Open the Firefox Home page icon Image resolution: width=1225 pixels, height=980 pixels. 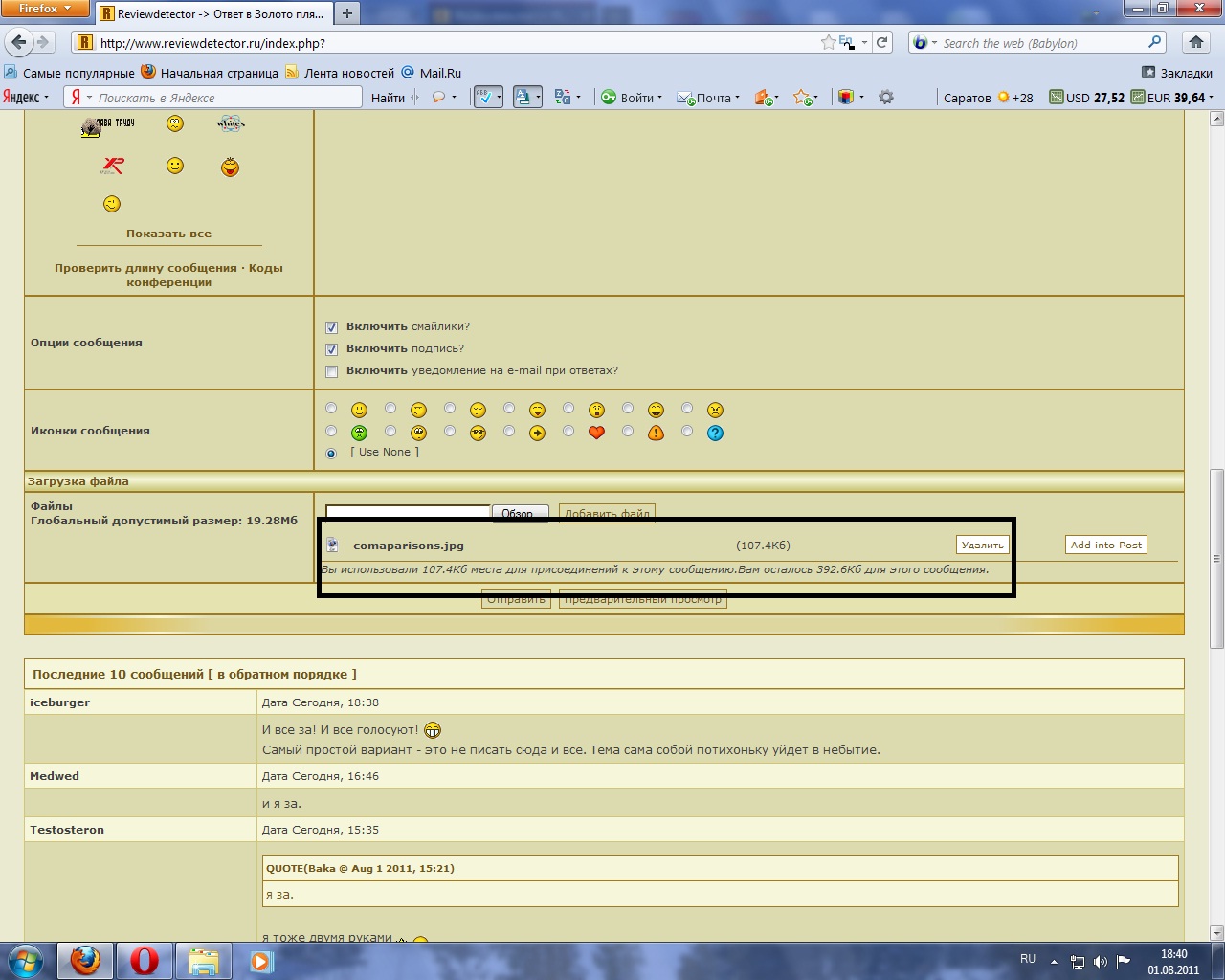(1195, 43)
